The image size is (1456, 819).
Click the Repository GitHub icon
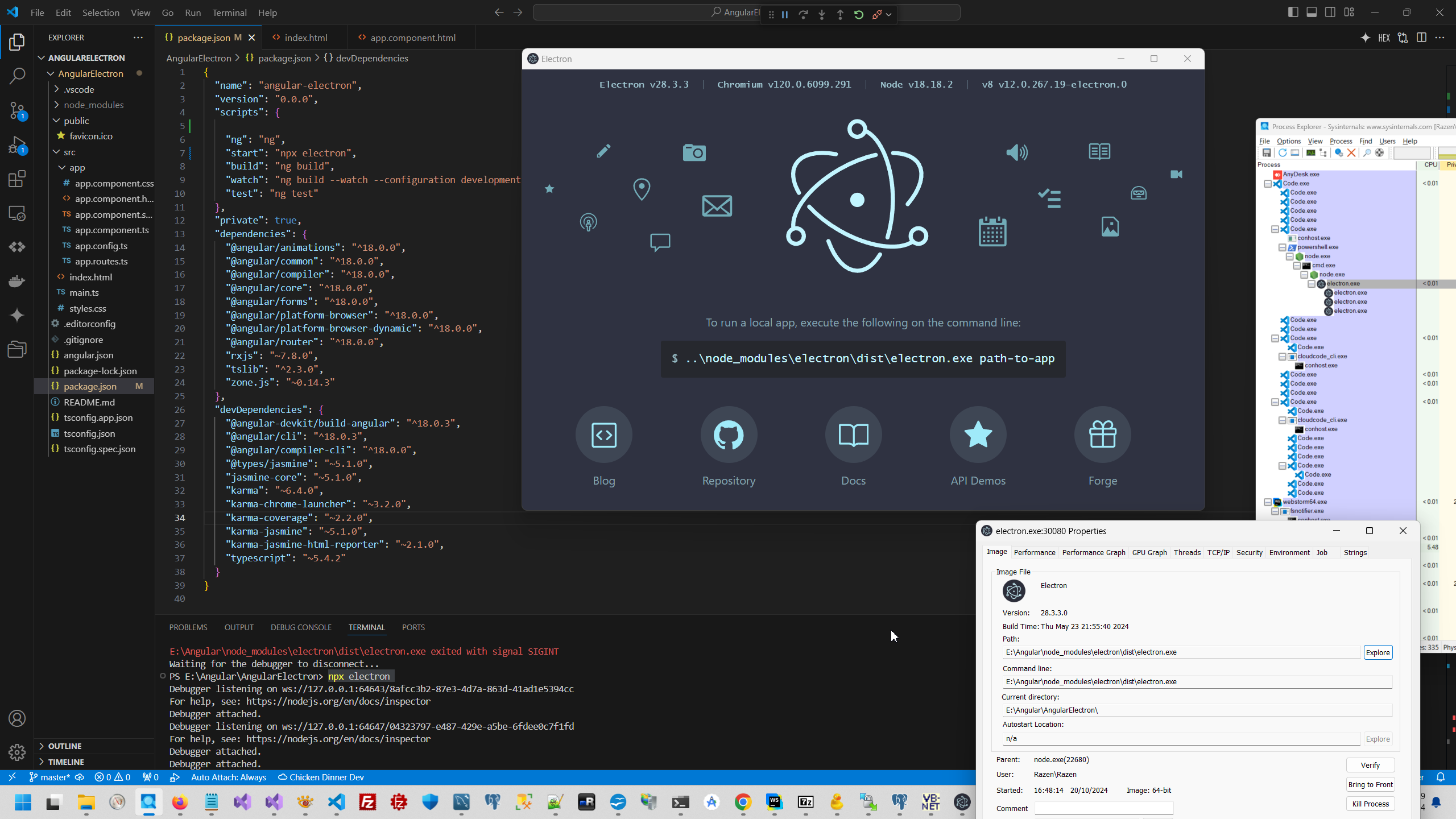729,435
